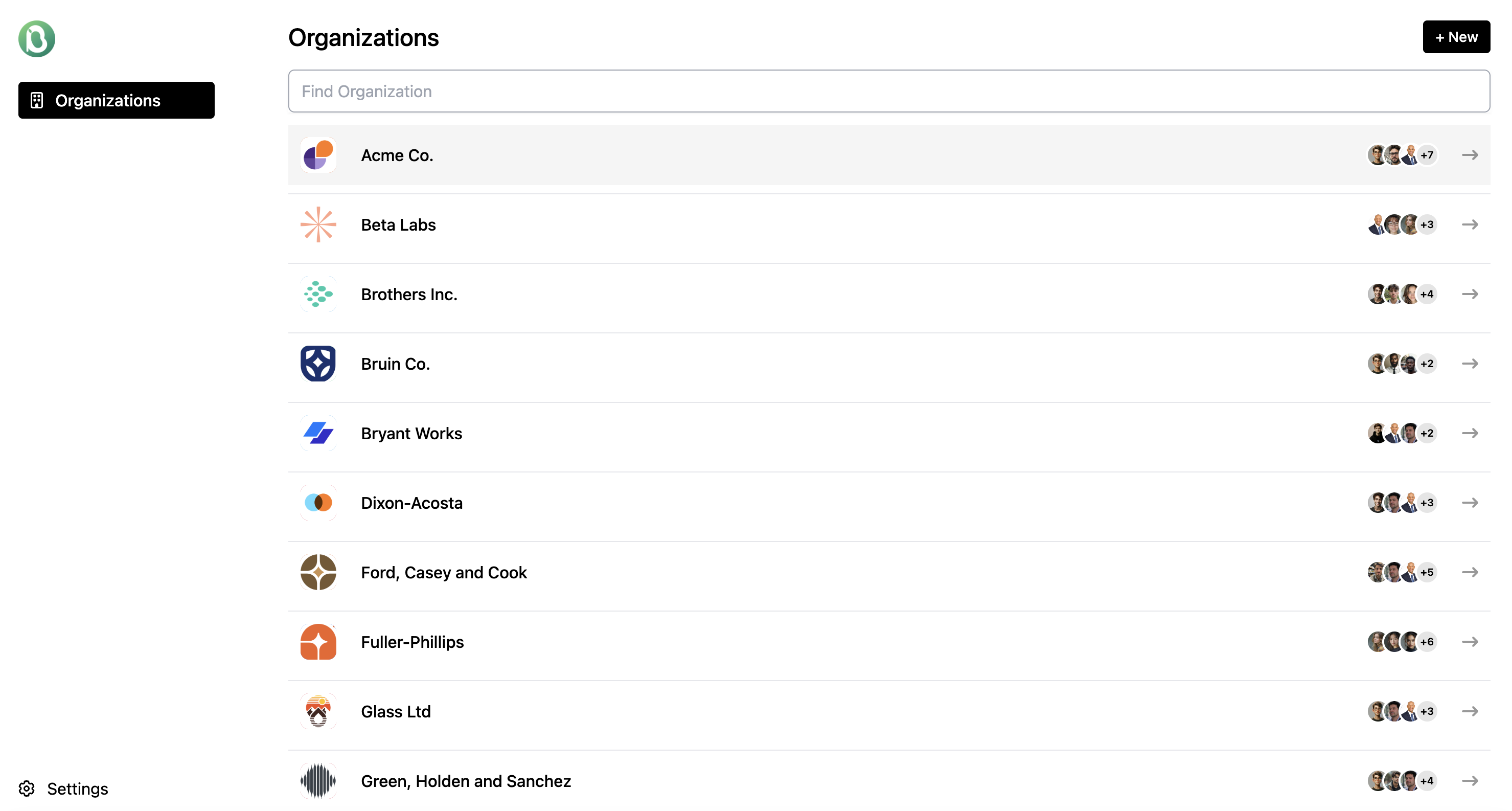
Task: Select the Glass Ltd organization name
Action: pos(396,711)
